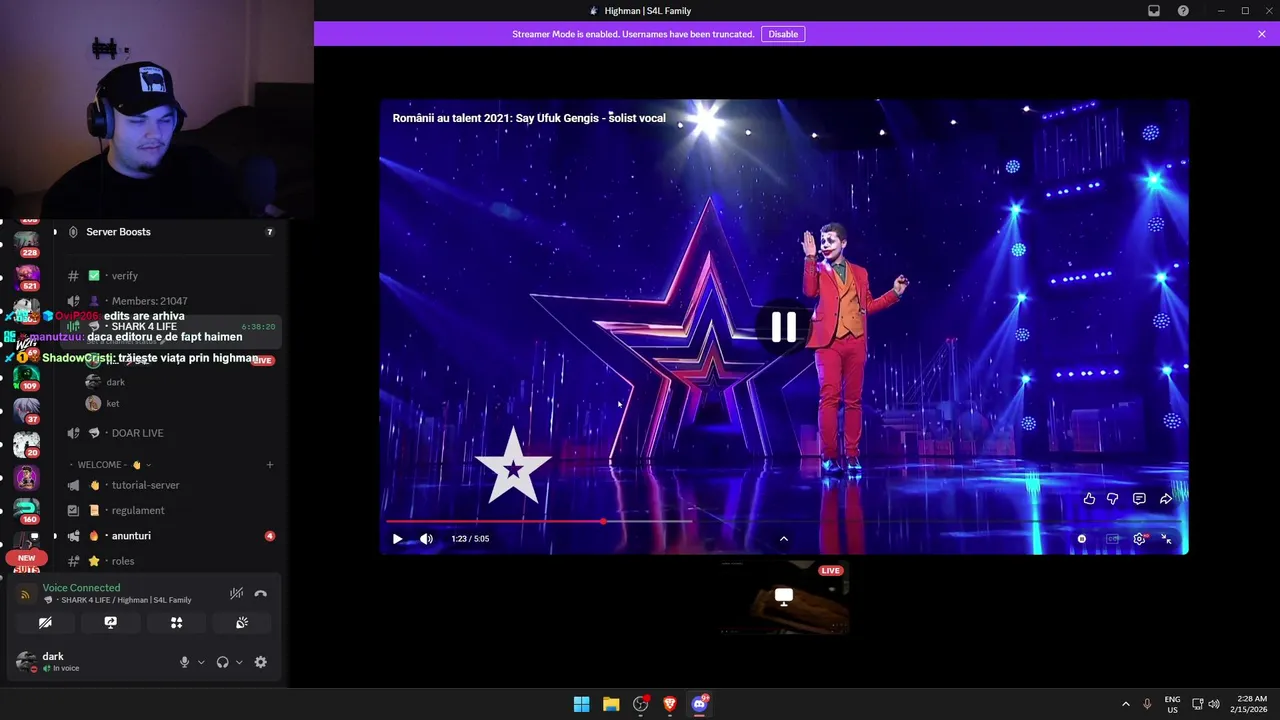This screenshot has height=720, width=1280.
Task: Open Discord from the taskbar
Action: point(699,704)
